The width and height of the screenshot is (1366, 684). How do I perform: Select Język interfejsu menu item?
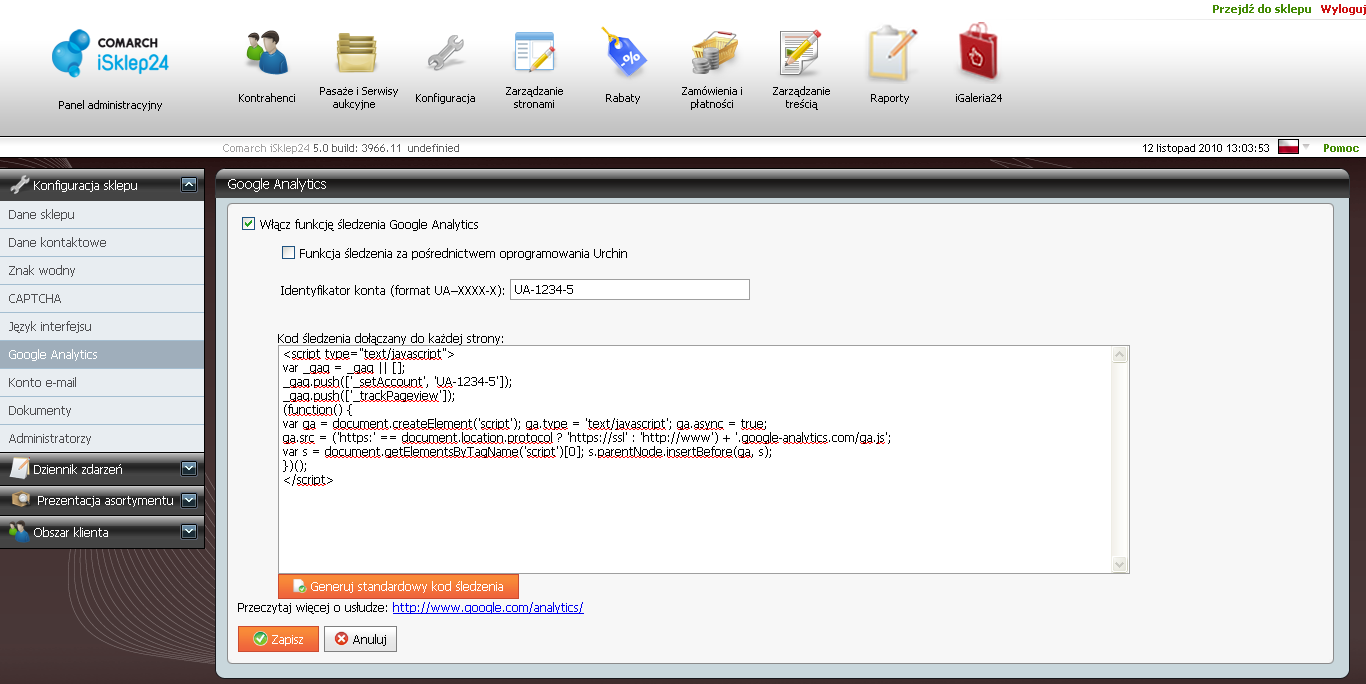(x=102, y=326)
